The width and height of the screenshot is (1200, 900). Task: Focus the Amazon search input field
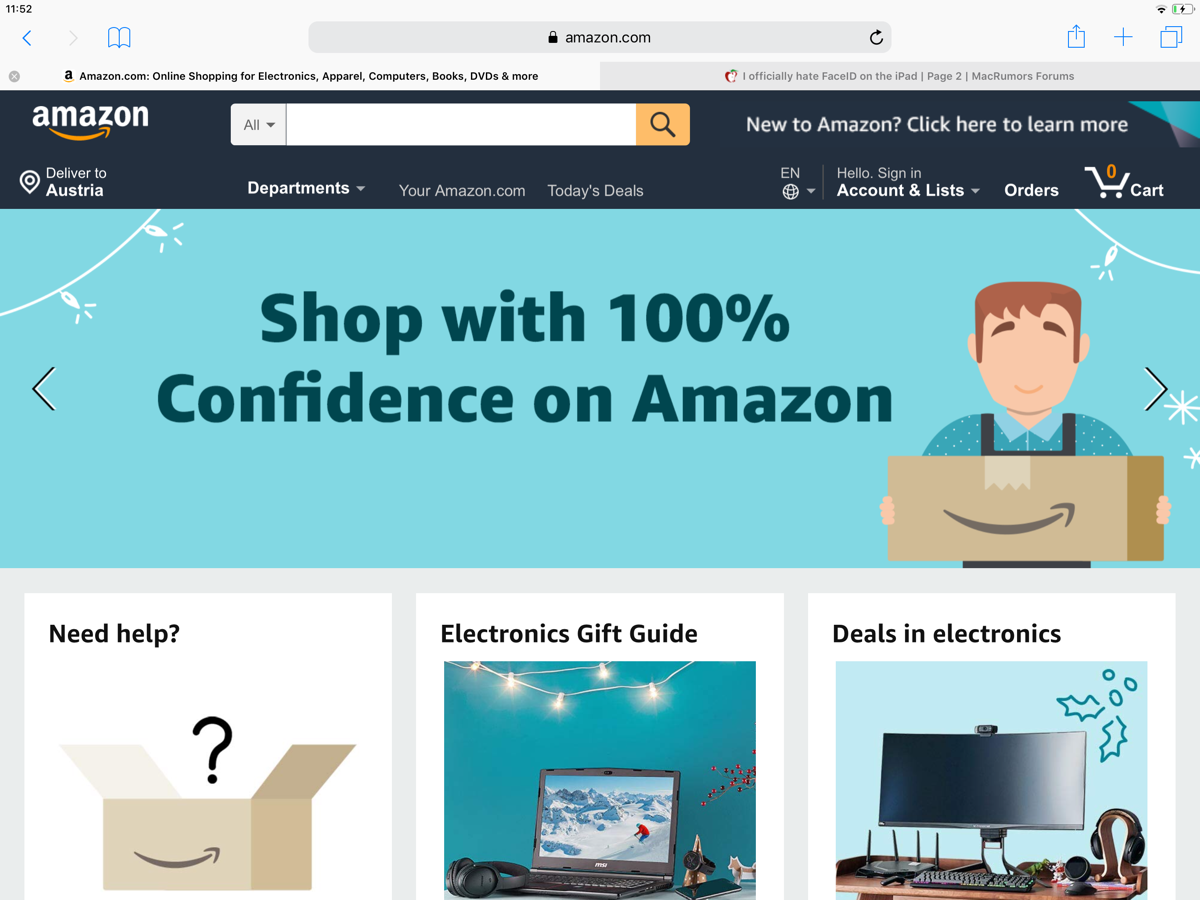pyautogui.click(x=461, y=125)
